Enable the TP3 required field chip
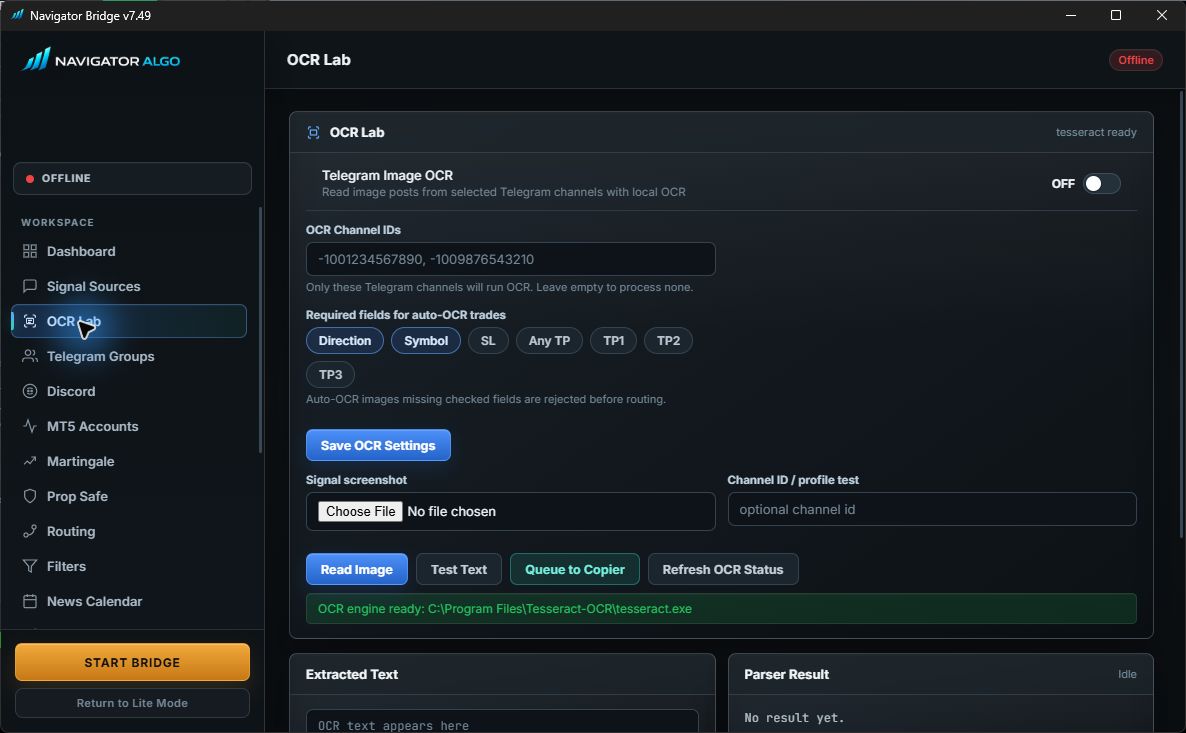The width and height of the screenshot is (1186, 733). point(331,374)
